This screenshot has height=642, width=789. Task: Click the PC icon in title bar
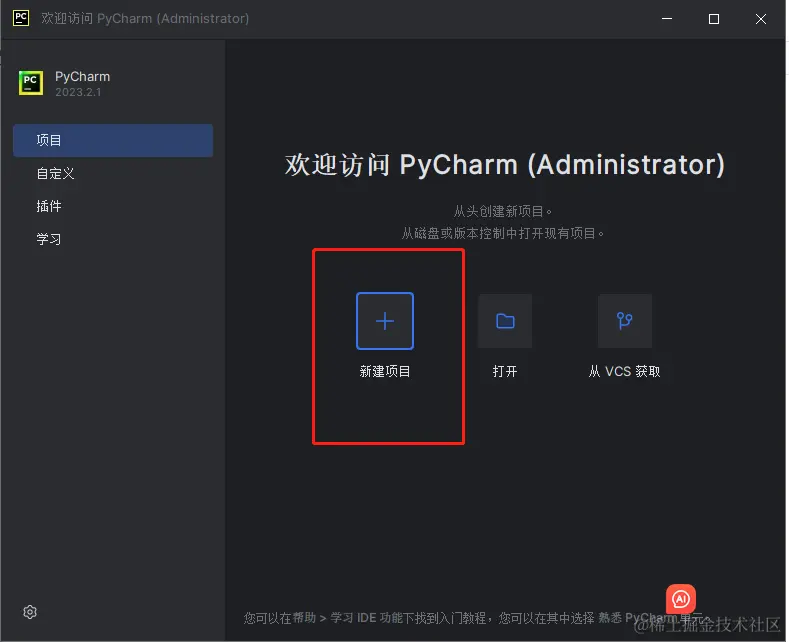(21, 18)
